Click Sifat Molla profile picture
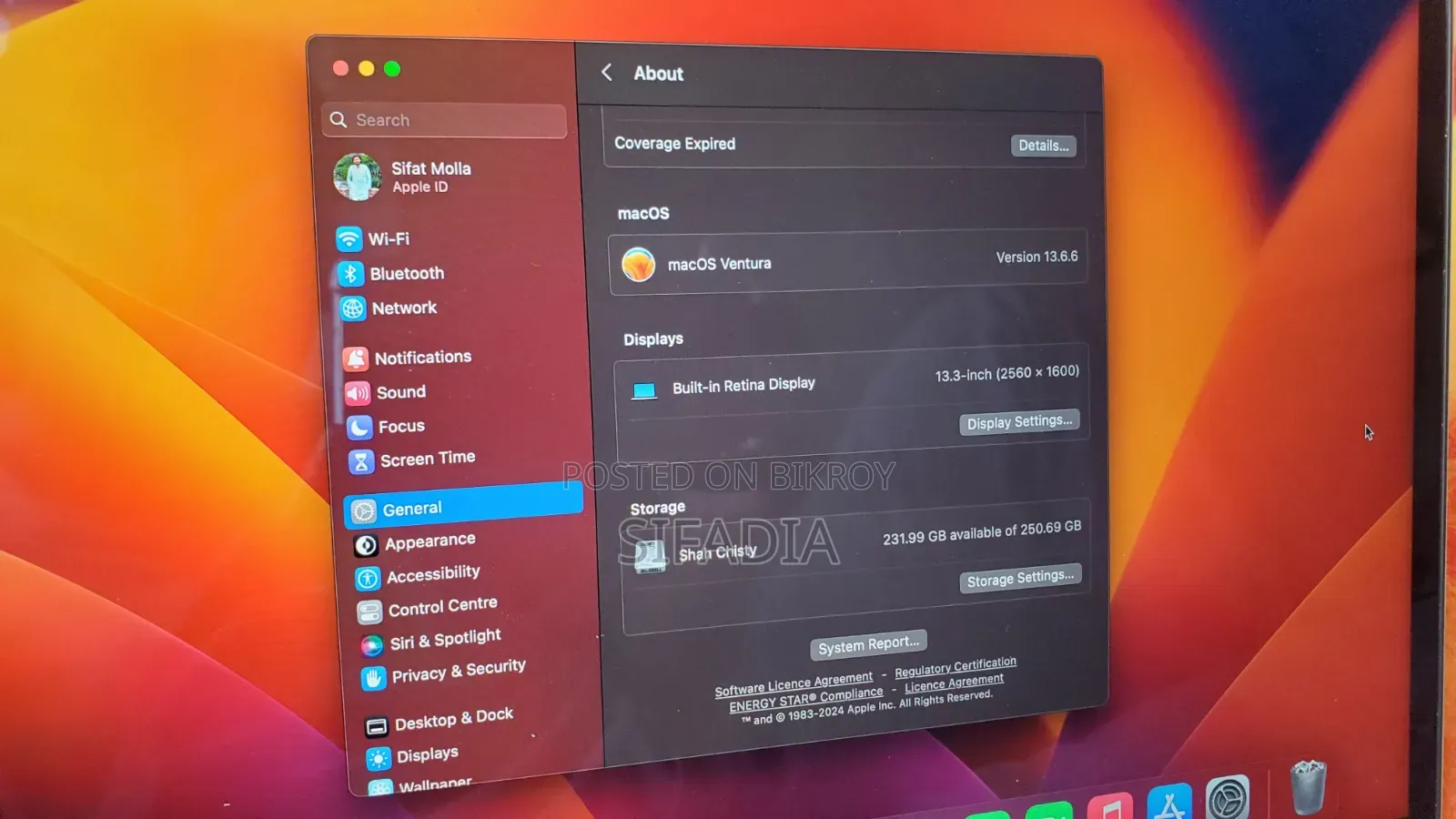The width and height of the screenshot is (1456, 819). tap(357, 177)
